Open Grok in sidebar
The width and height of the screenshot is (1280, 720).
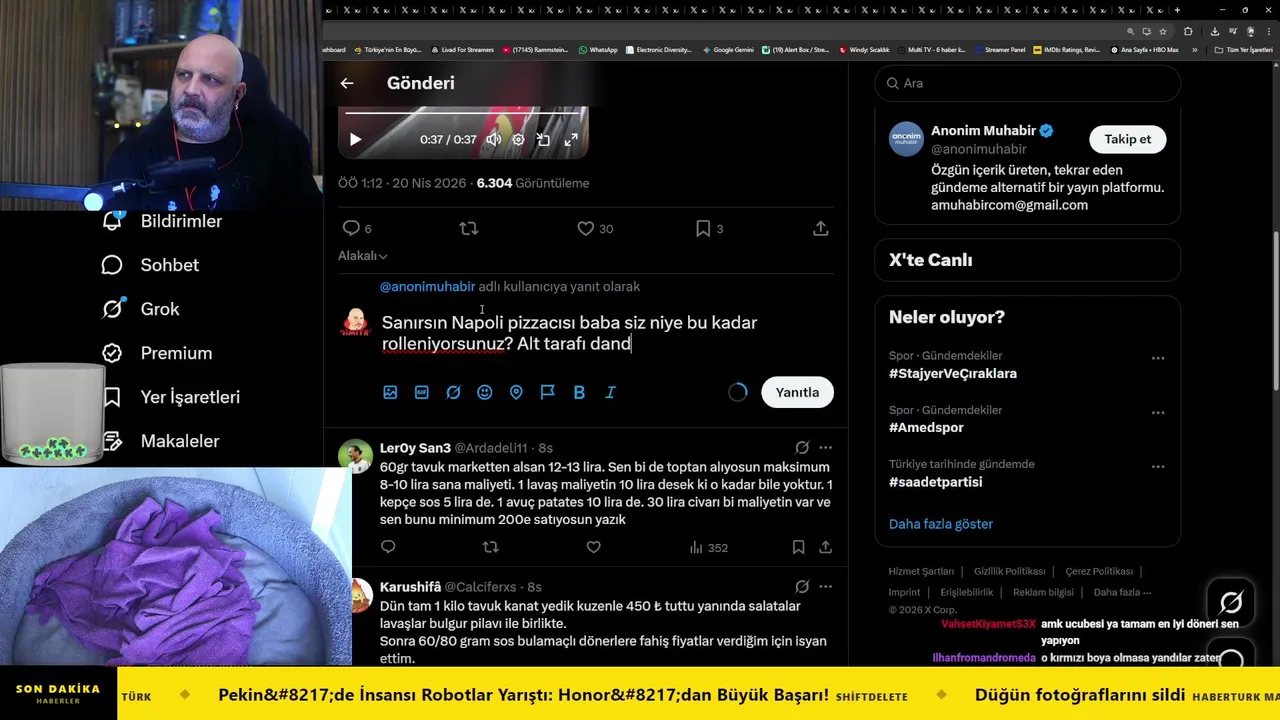140,309
